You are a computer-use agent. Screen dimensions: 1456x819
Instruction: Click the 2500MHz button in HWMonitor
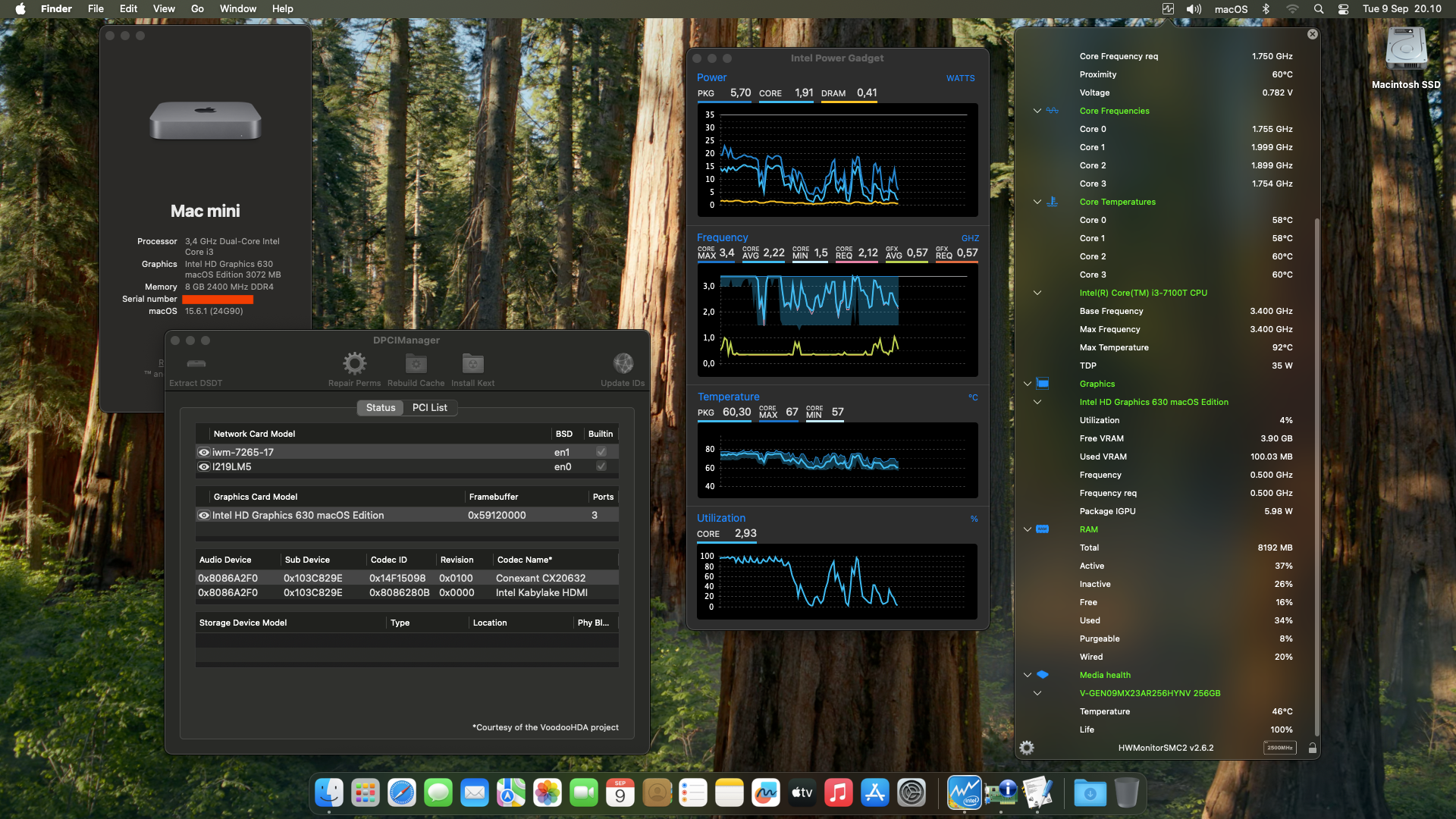click(1280, 748)
